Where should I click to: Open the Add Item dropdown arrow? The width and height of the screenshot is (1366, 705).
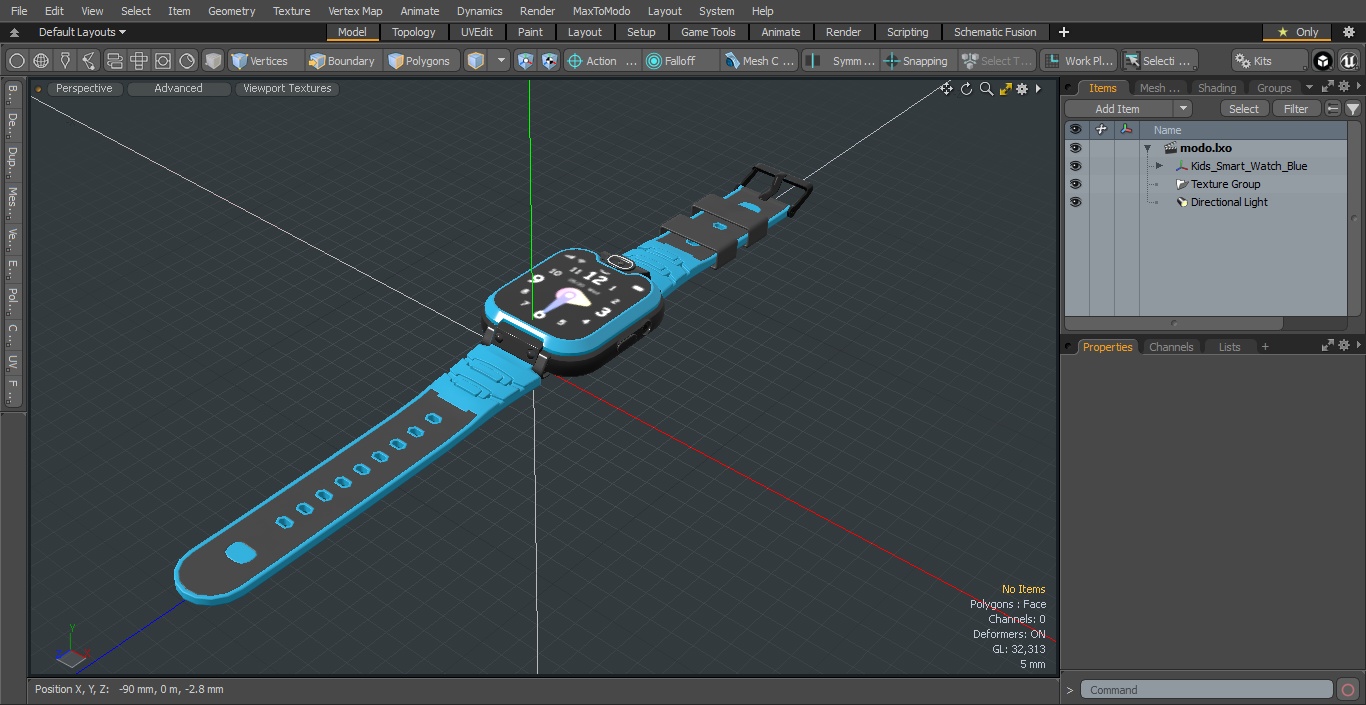click(1183, 109)
